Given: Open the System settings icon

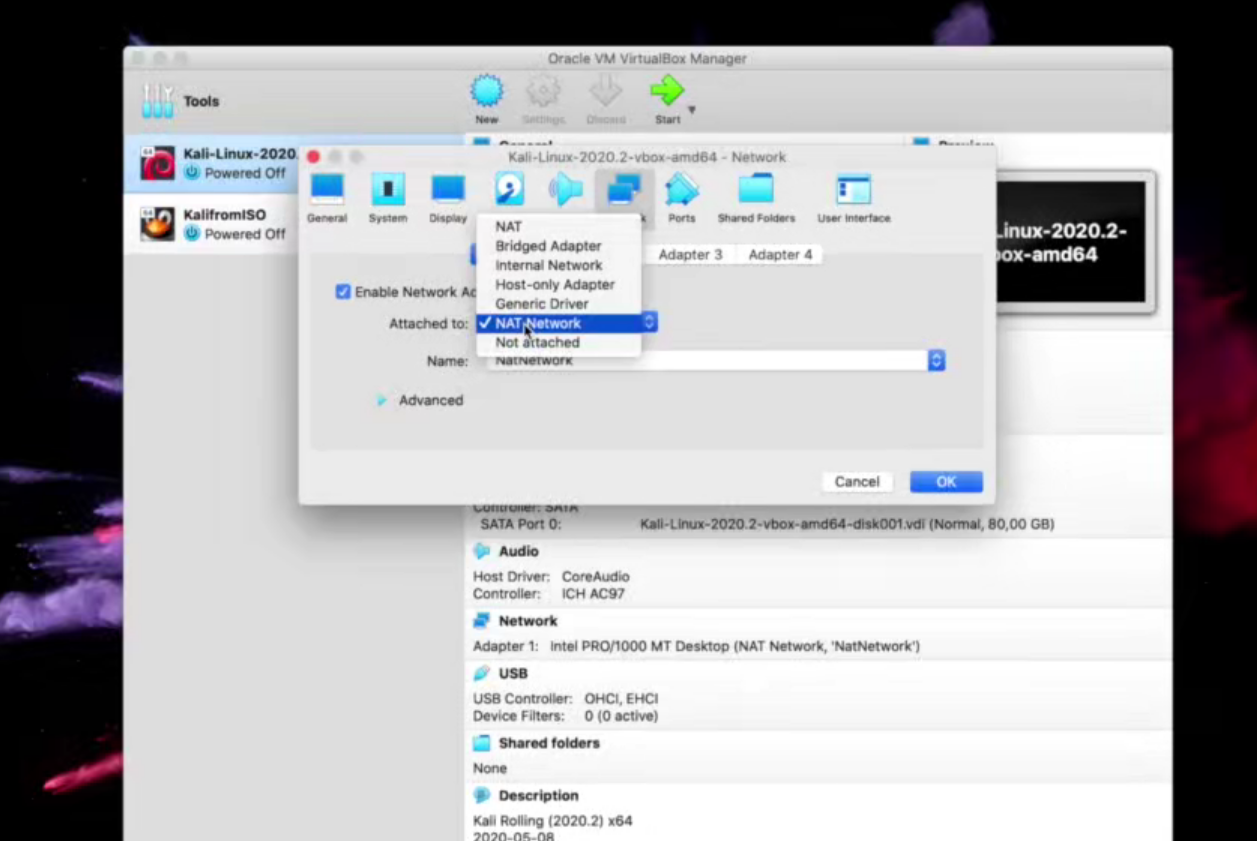Looking at the screenshot, I should pyautogui.click(x=387, y=189).
